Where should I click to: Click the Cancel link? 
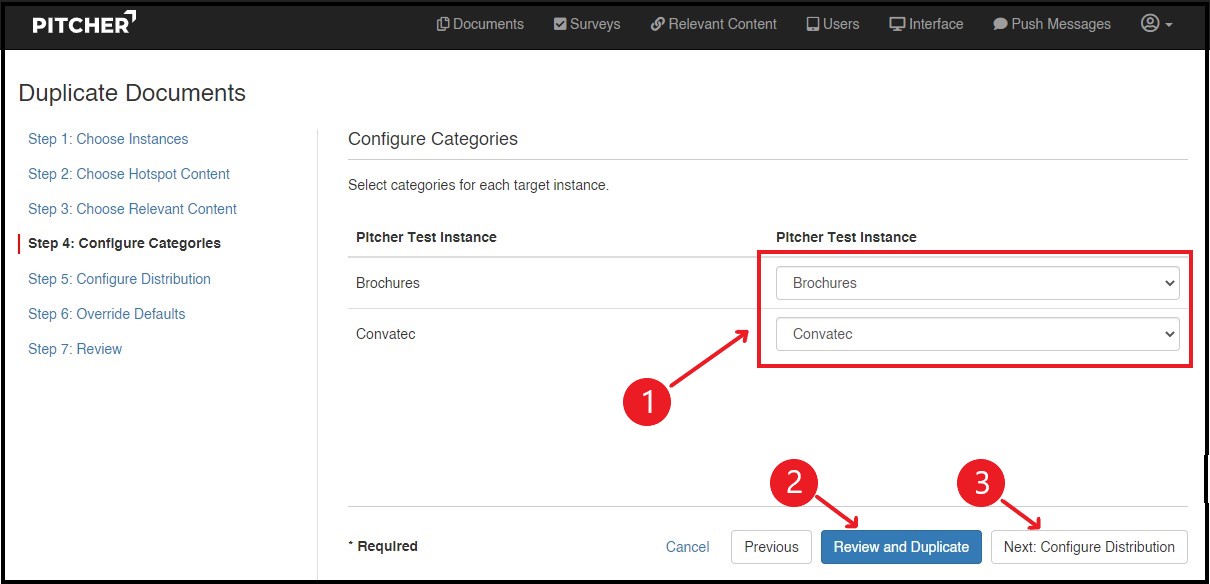click(687, 547)
